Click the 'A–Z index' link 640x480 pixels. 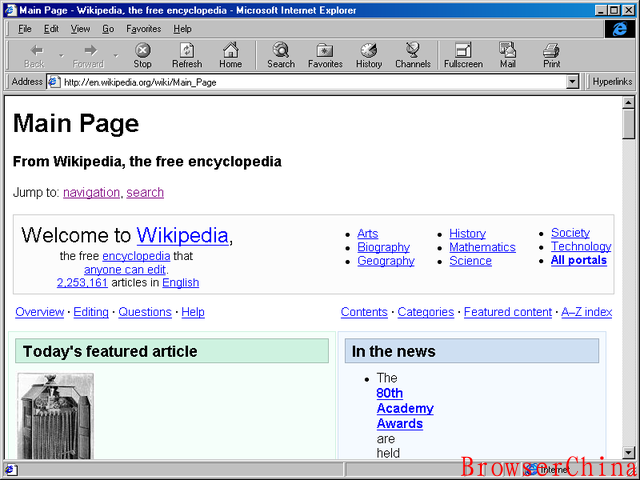click(587, 312)
